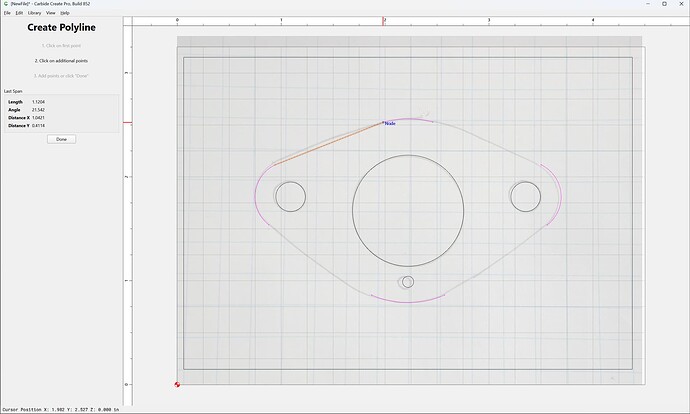Click the left magenta arc
This screenshot has height=414, width=690.
pyautogui.click(x=255, y=196)
